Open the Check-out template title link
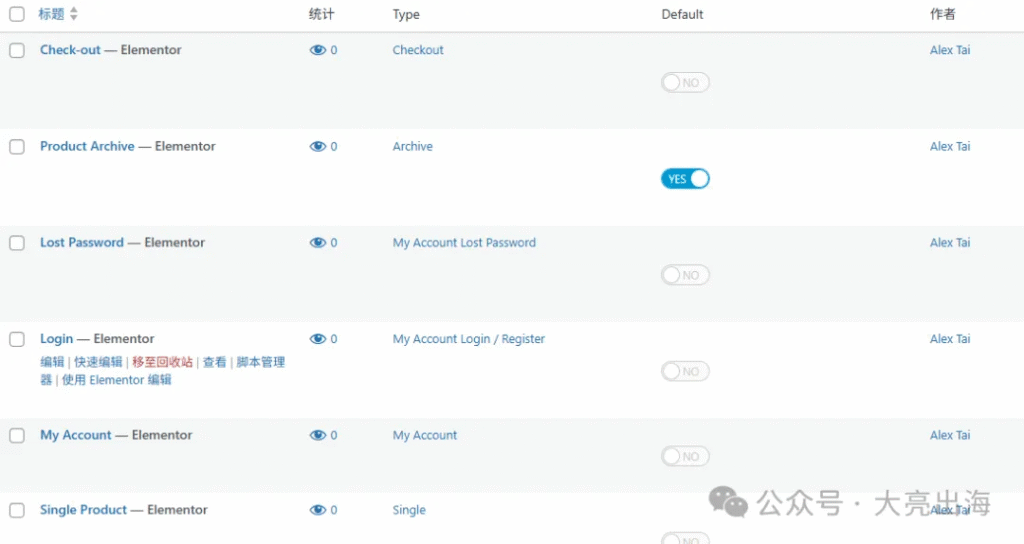The height and width of the screenshot is (544, 1024). click(x=70, y=50)
